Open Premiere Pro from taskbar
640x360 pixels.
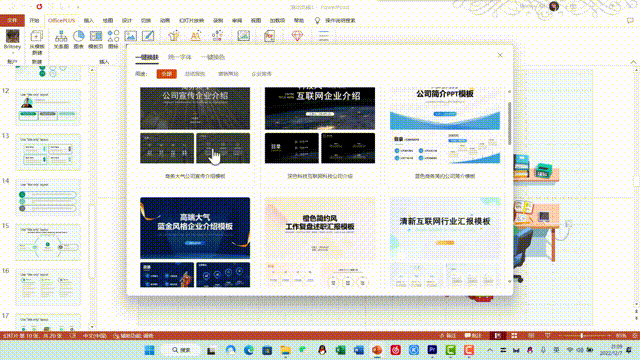pos(432,350)
